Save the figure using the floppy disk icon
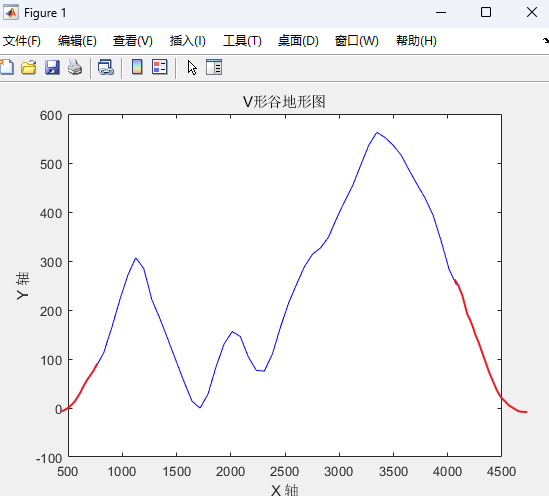Image resolution: width=549 pixels, height=496 pixels. [x=52, y=67]
